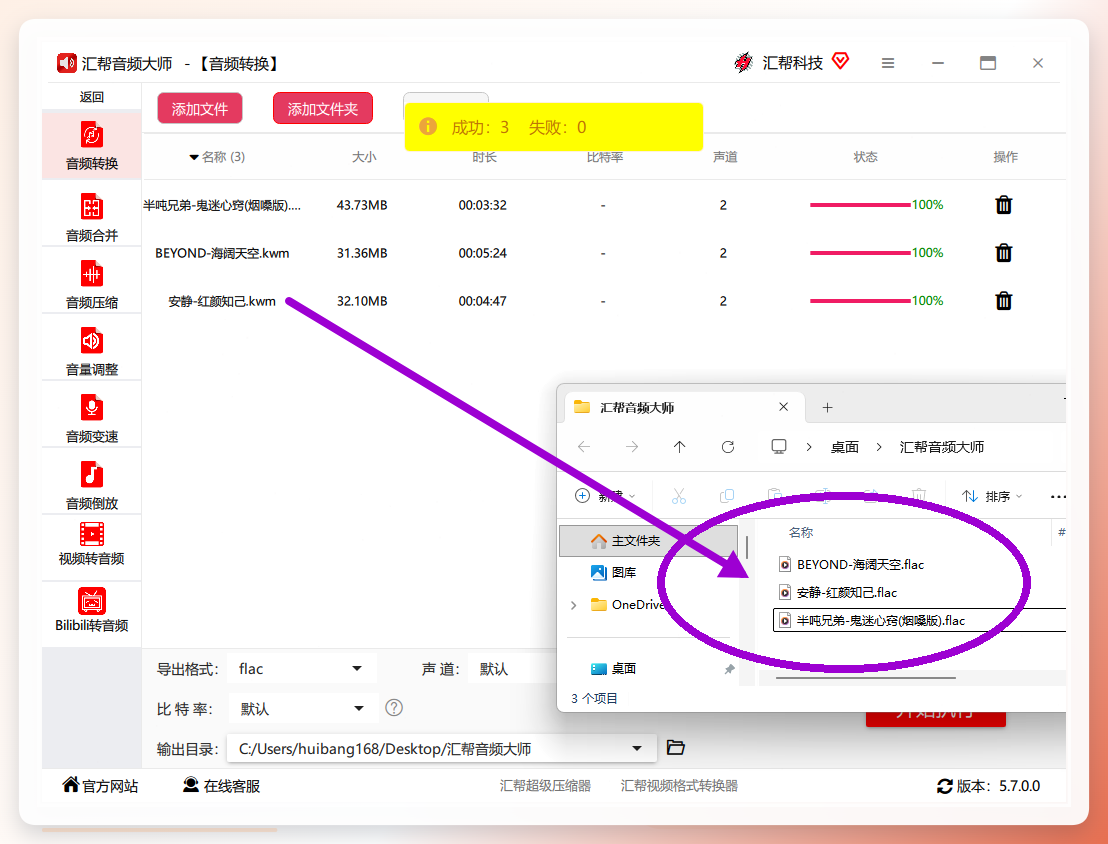Open the Bilibili转音频 tool
This screenshot has height=844, width=1108.
coord(92,609)
